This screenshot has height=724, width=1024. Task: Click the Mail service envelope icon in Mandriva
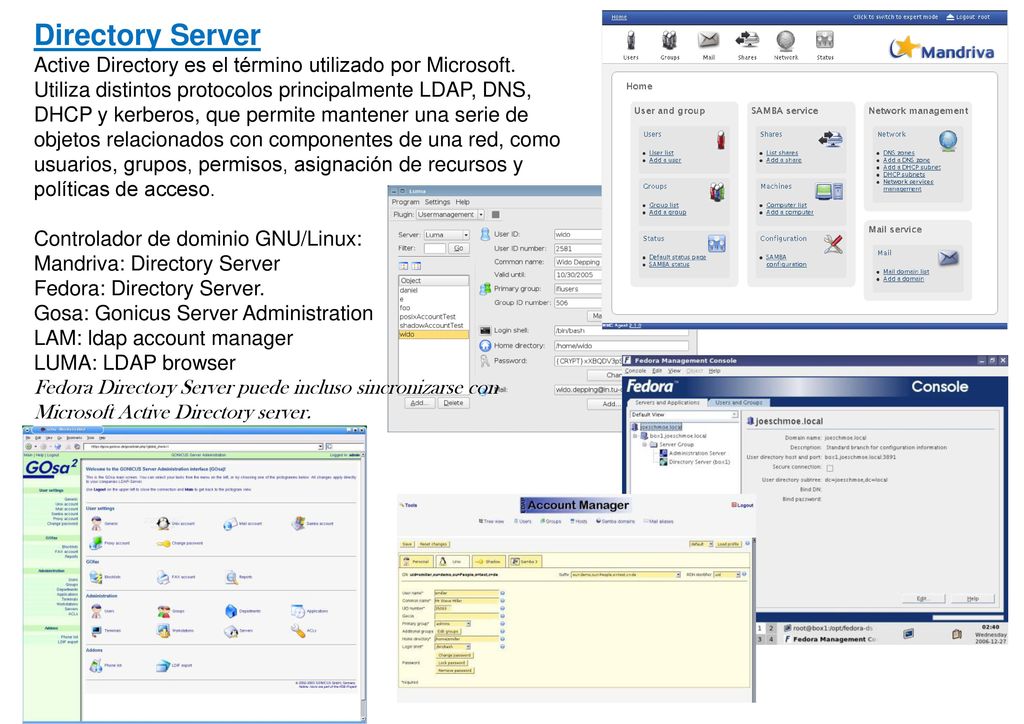(x=948, y=258)
